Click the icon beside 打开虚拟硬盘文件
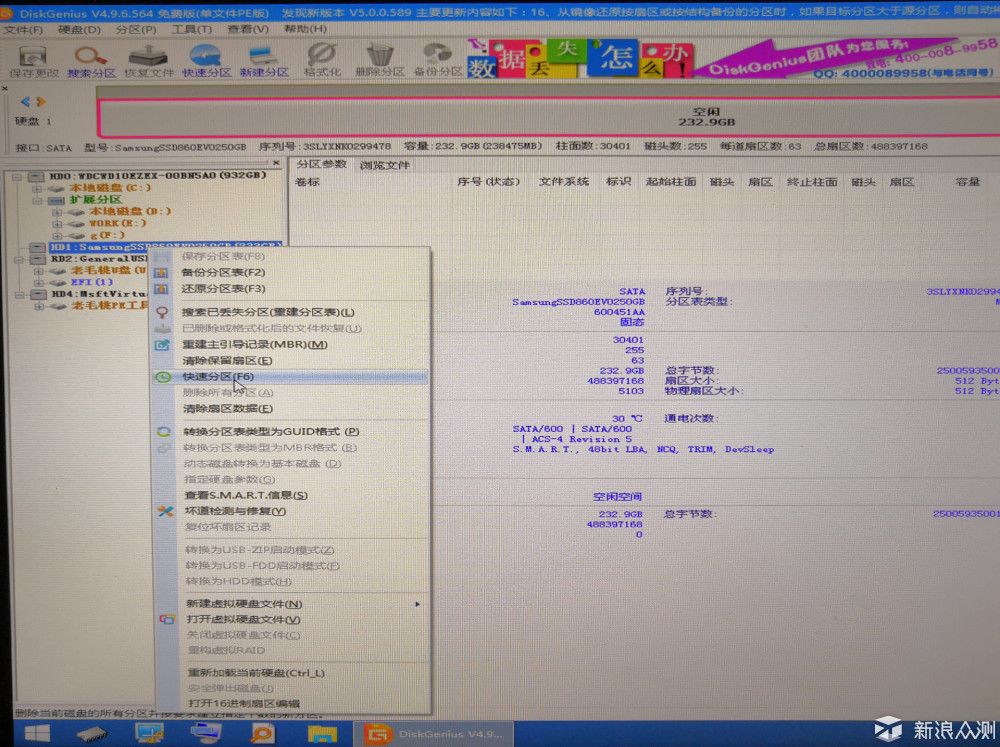Image resolution: width=1000 pixels, height=747 pixels. click(x=167, y=619)
